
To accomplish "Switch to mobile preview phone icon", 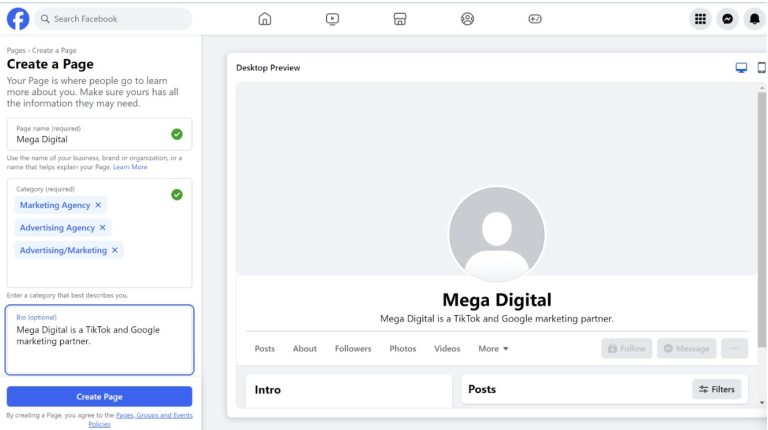I will (762, 68).
